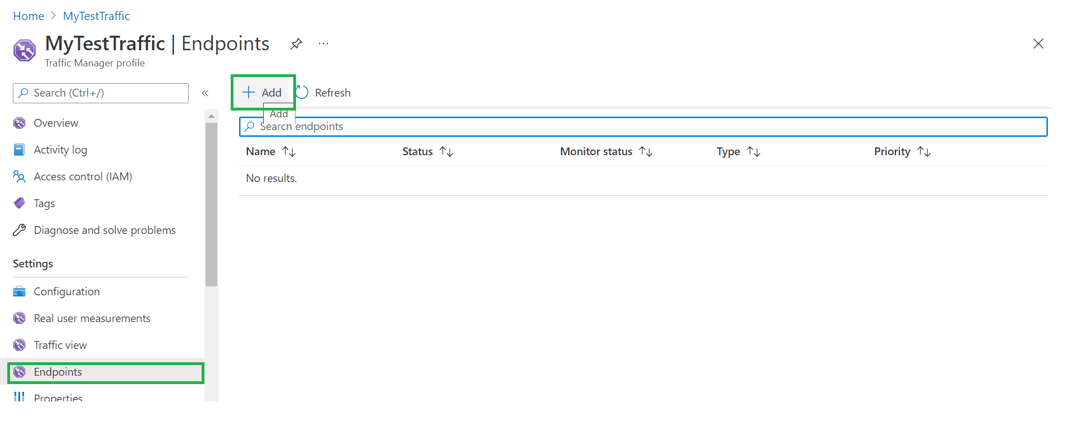
Task: Focus the Search endpoints field
Action: [x=643, y=127]
